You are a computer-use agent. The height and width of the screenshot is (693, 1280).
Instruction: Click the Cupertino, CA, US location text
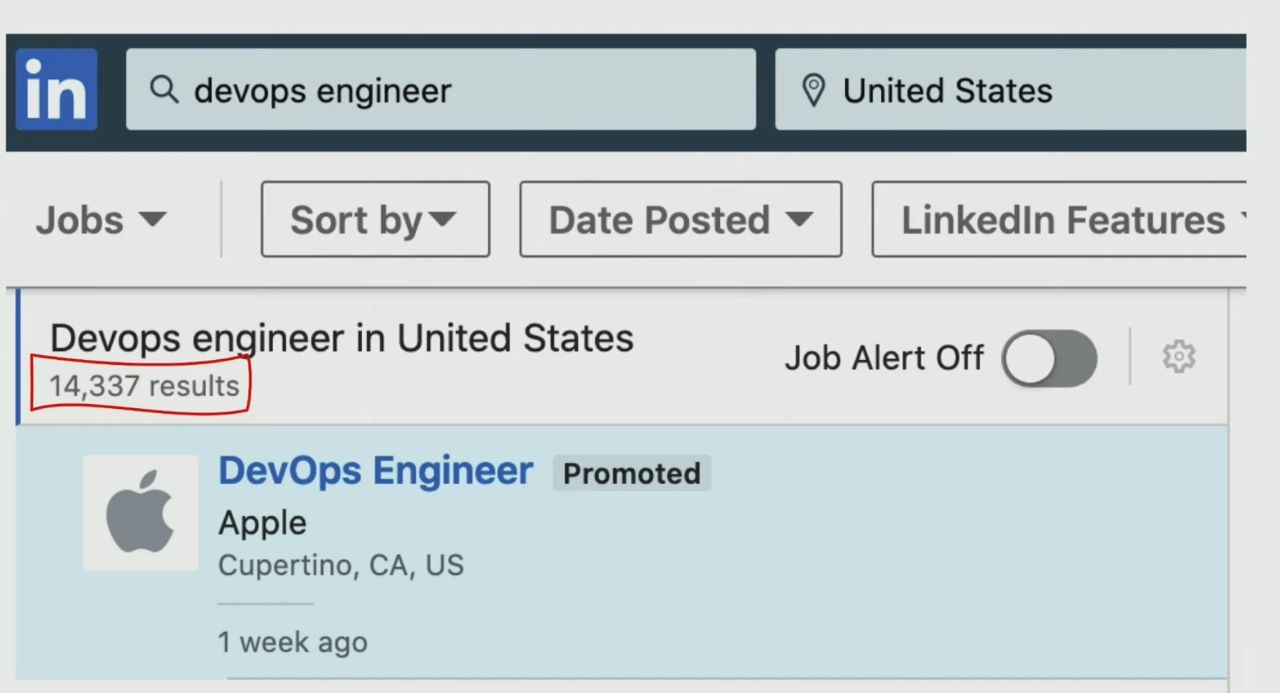point(341,565)
